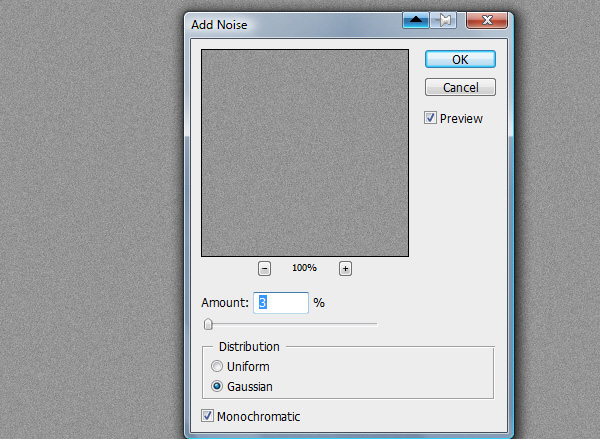Pin the Add Noise dialog
The image size is (600, 439).
[x=443, y=20]
